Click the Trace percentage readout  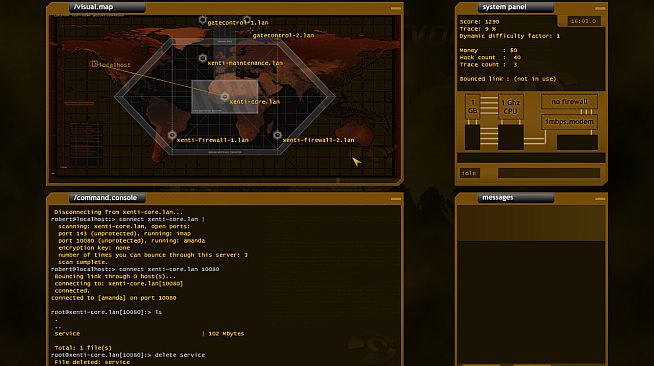tap(478, 29)
